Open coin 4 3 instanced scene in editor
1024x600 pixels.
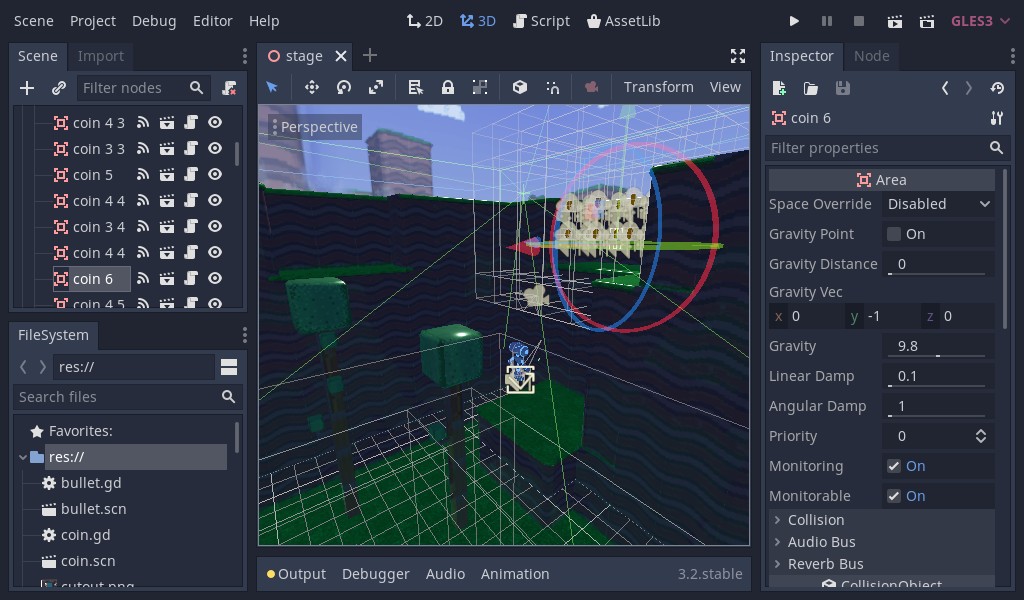[x=167, y=123]
